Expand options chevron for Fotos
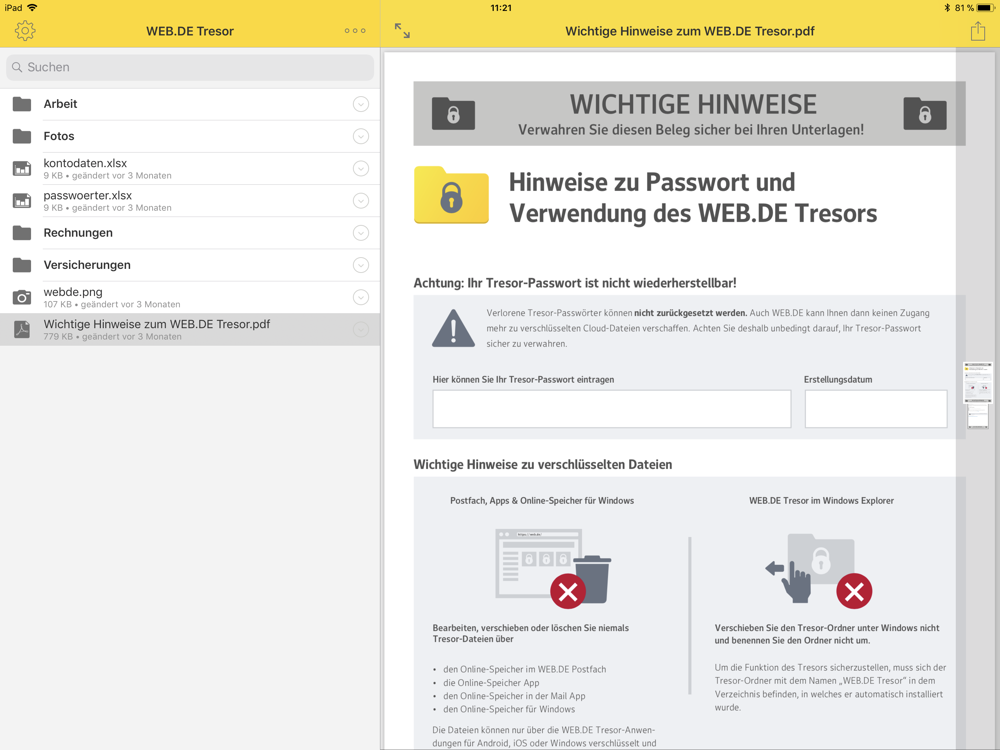This screenshot has height=750, width=1000. 361,136
